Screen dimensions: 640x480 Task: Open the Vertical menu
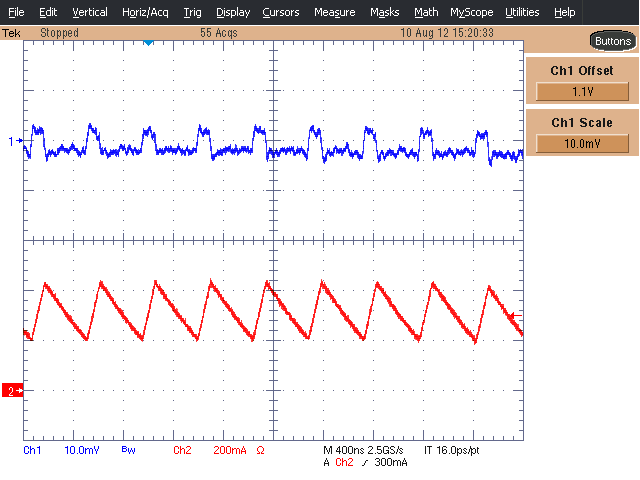tap(90, 12)
